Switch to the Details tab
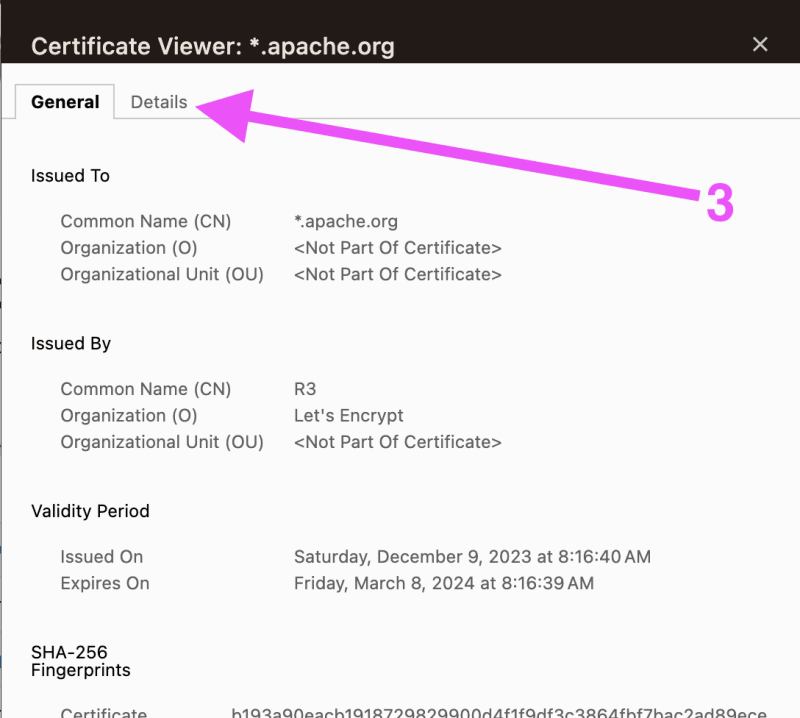 click(x=159, y=102)
